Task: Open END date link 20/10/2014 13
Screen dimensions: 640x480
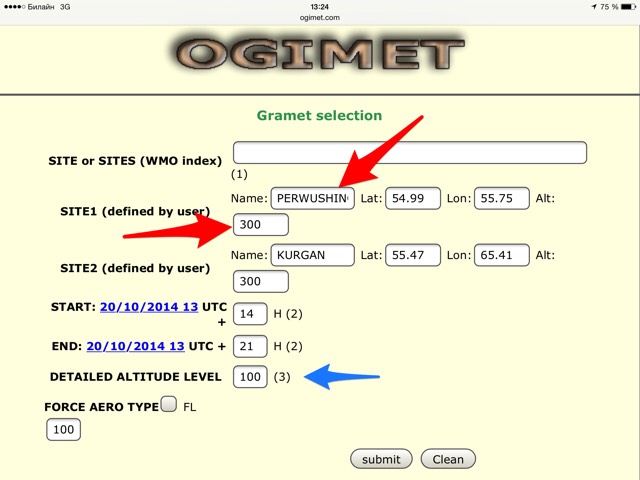Action: point(136,346)
